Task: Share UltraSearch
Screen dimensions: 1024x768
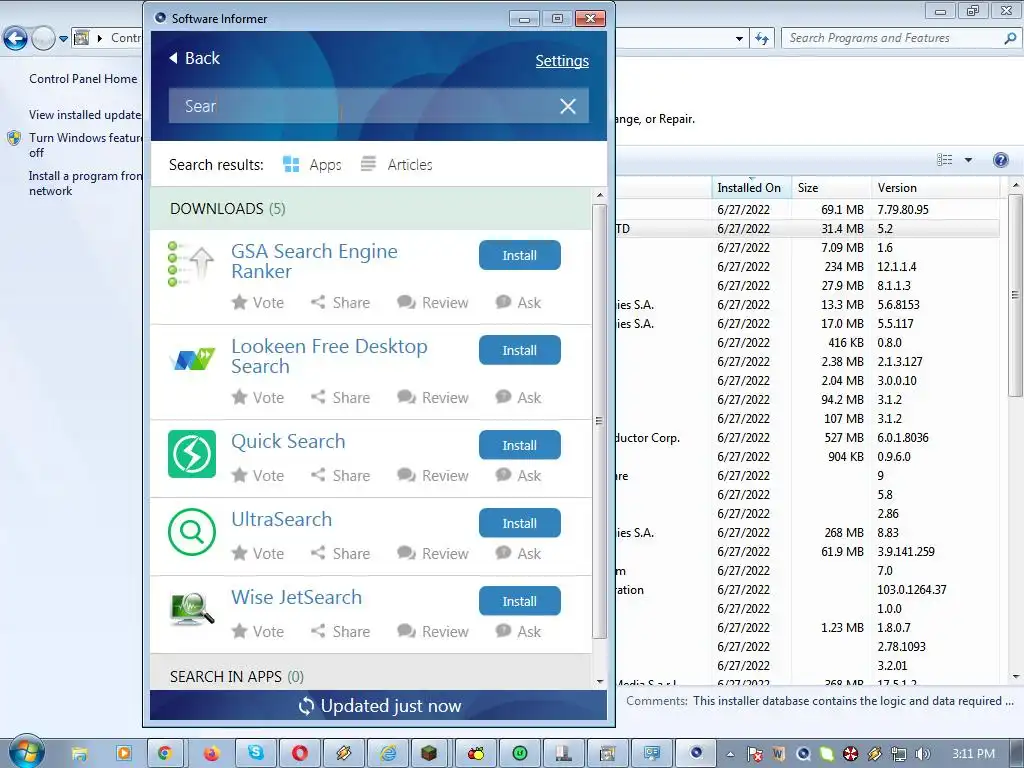Action: tap(340, 553)
